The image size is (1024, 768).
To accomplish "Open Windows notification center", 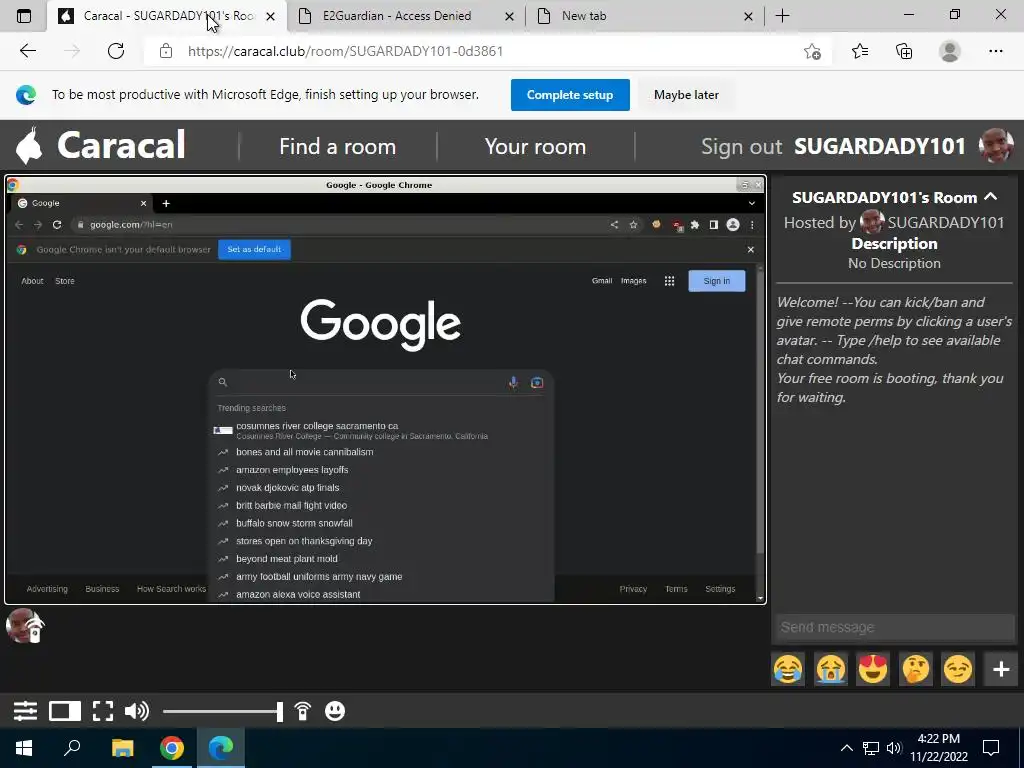I will [991, 748].
